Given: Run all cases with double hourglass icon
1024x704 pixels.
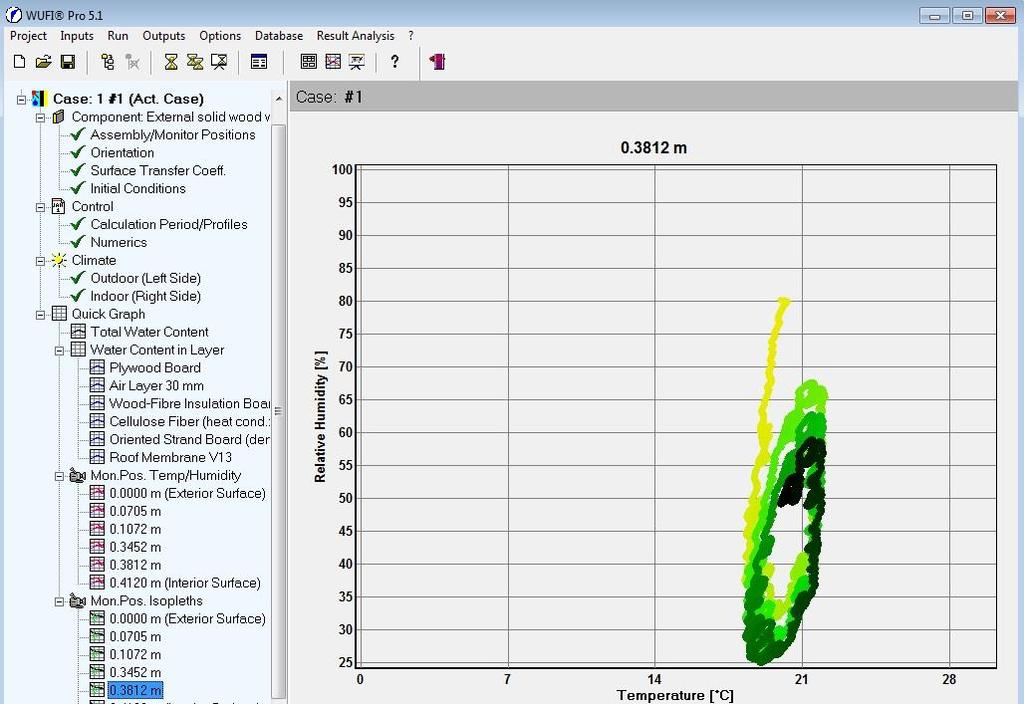Looking at the screenshot, I should pyautogui.click(x=195, y=61).
